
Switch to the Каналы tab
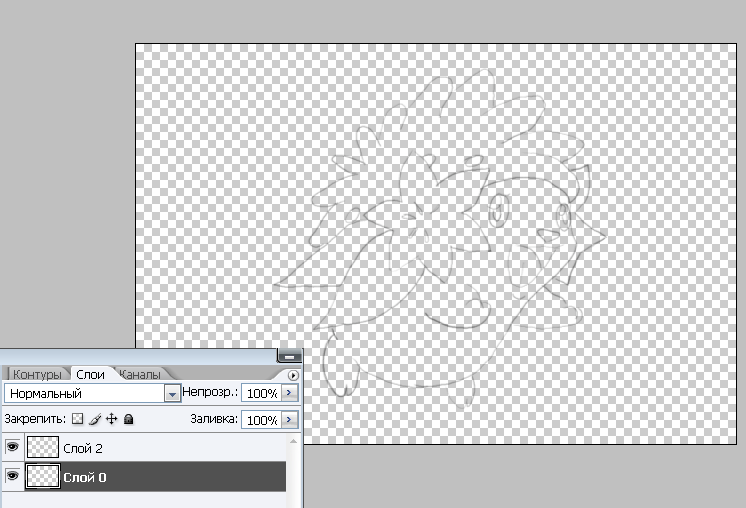coord(139,374)
